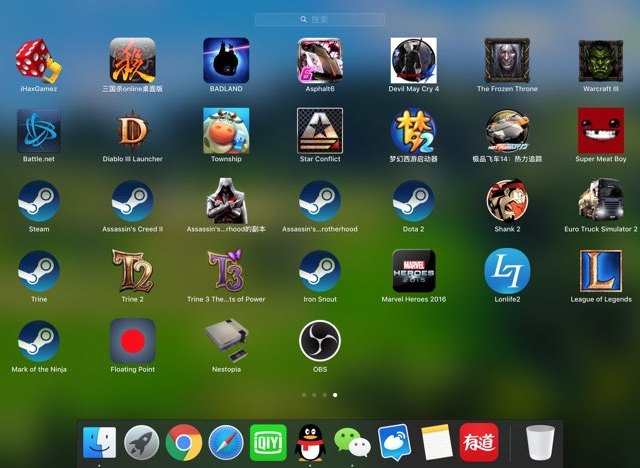Open the OBS recording app
The height and width of the screenshot is (468, 640).
click(320, 341)
